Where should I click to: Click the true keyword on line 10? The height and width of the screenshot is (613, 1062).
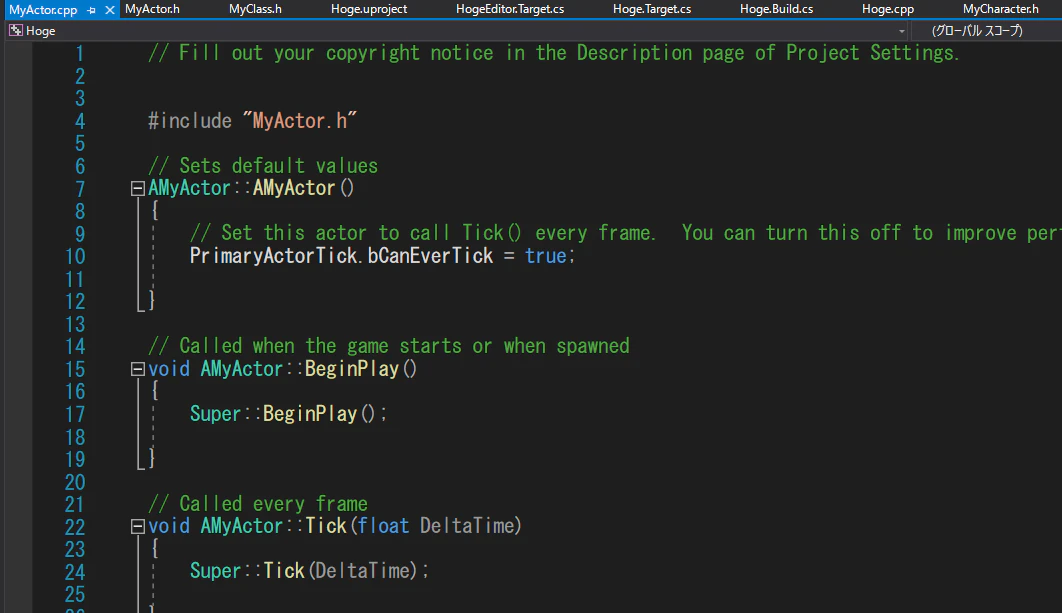(545, 256)
